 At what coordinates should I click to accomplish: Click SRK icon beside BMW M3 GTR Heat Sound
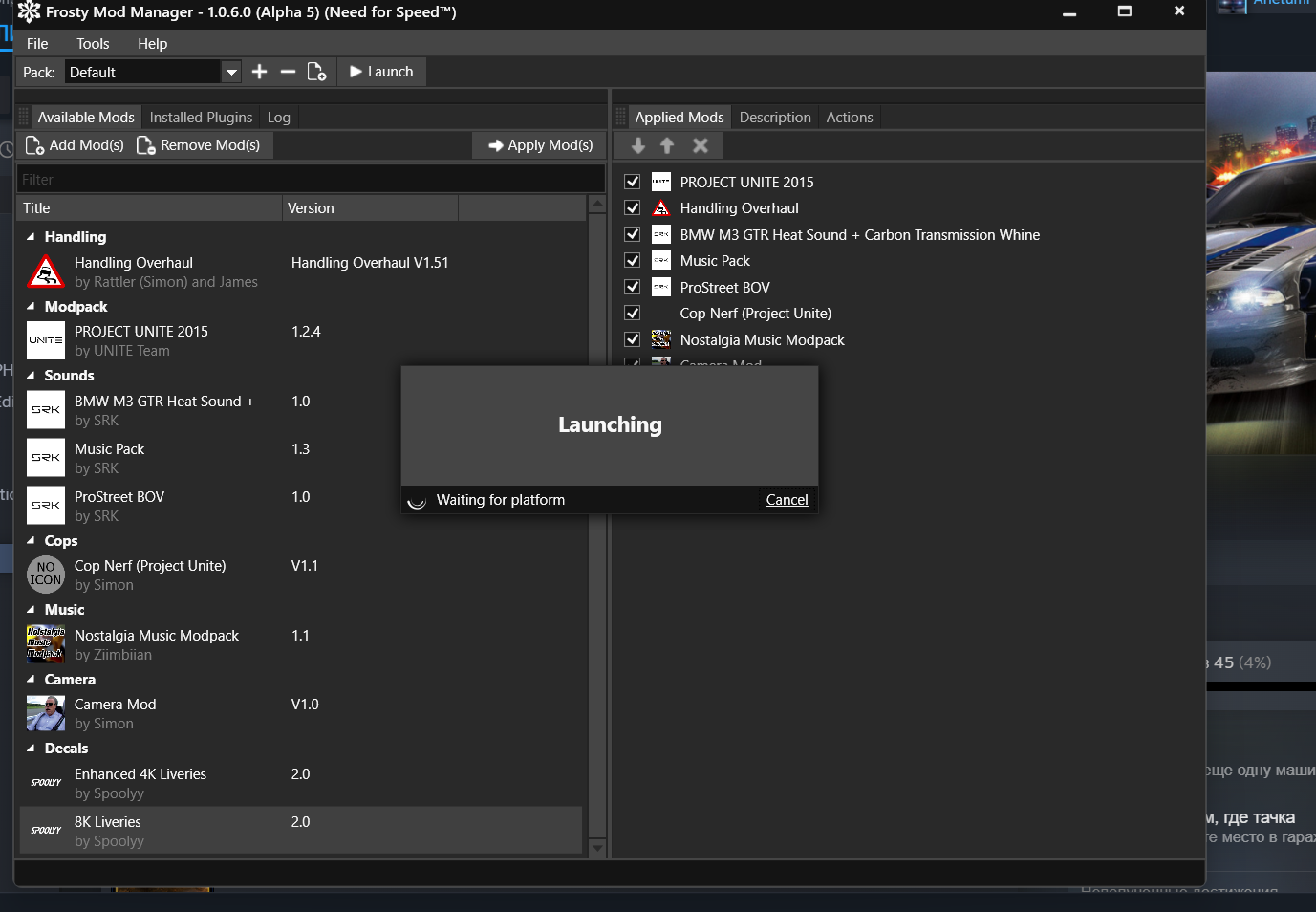pos(45,410)
